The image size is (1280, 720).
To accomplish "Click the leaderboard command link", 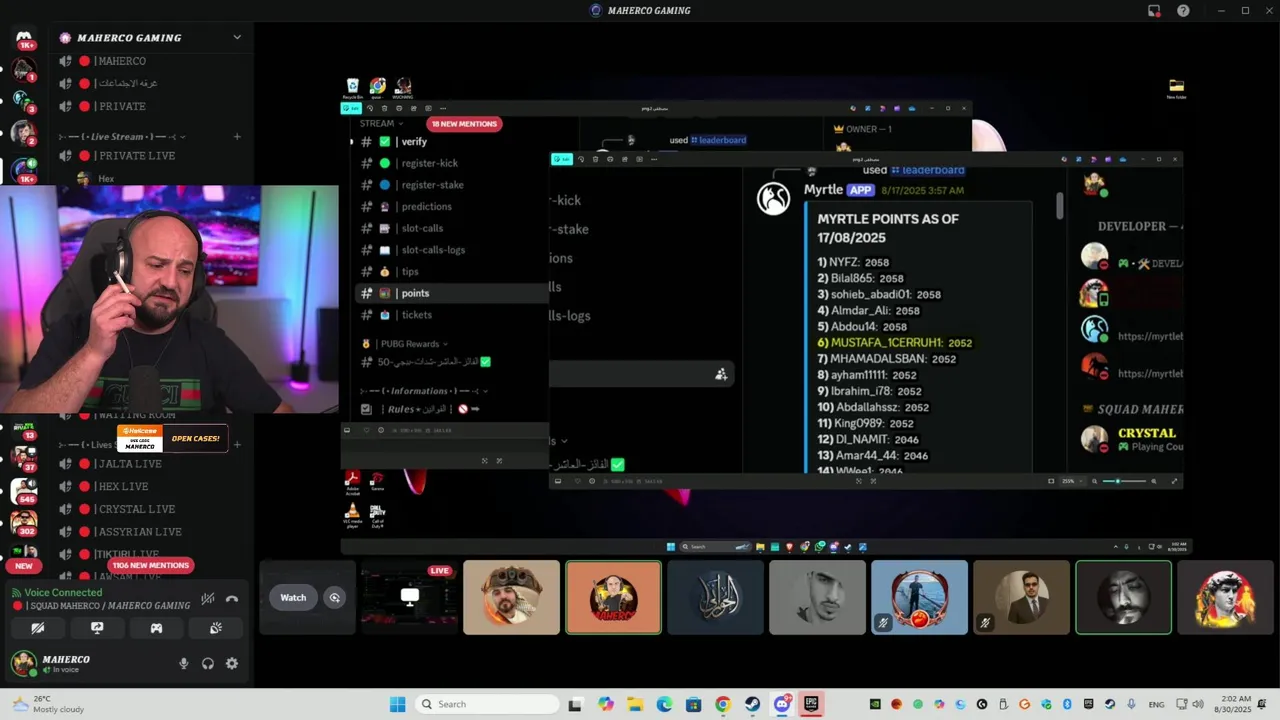I will point(927,170).
